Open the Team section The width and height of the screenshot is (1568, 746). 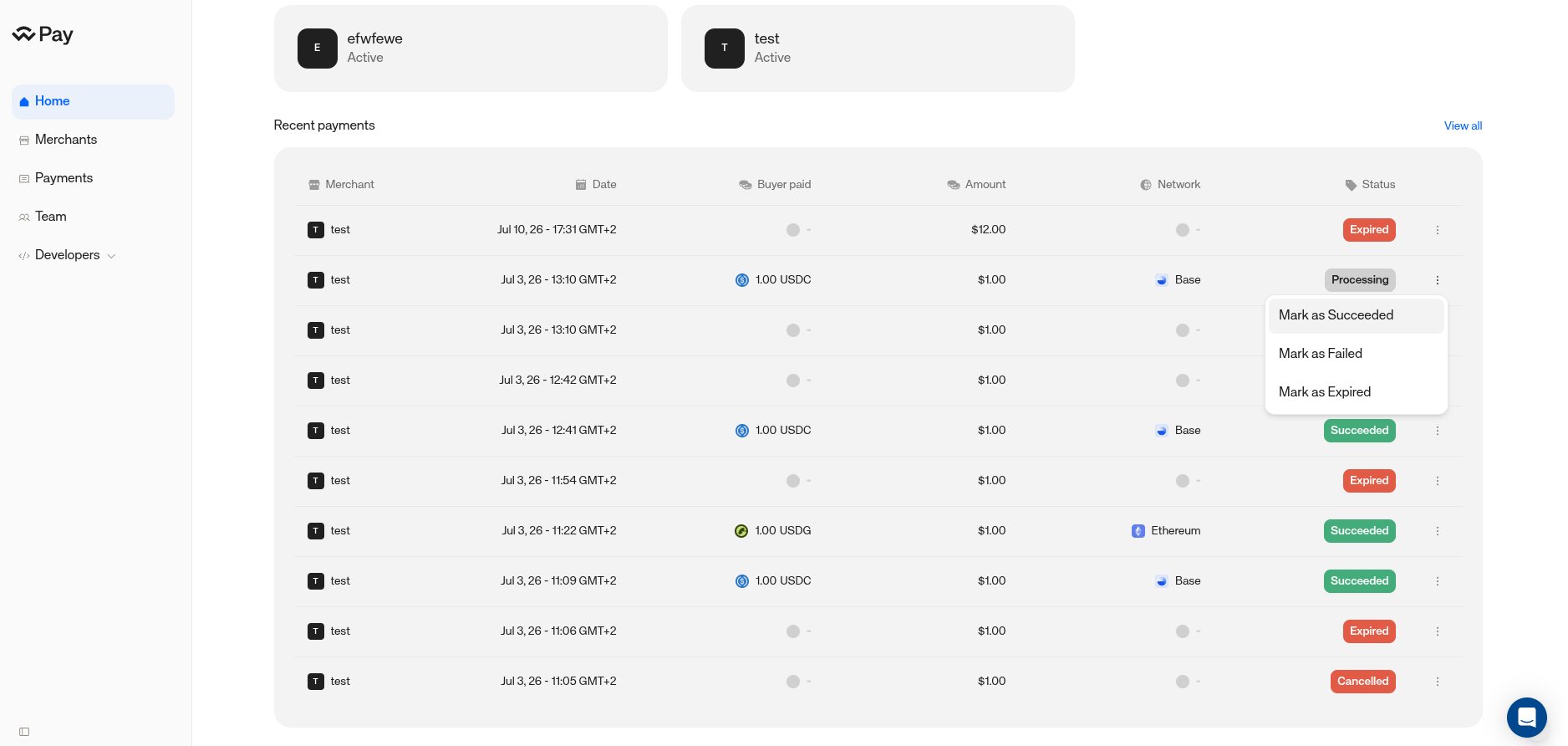(93, 217)
